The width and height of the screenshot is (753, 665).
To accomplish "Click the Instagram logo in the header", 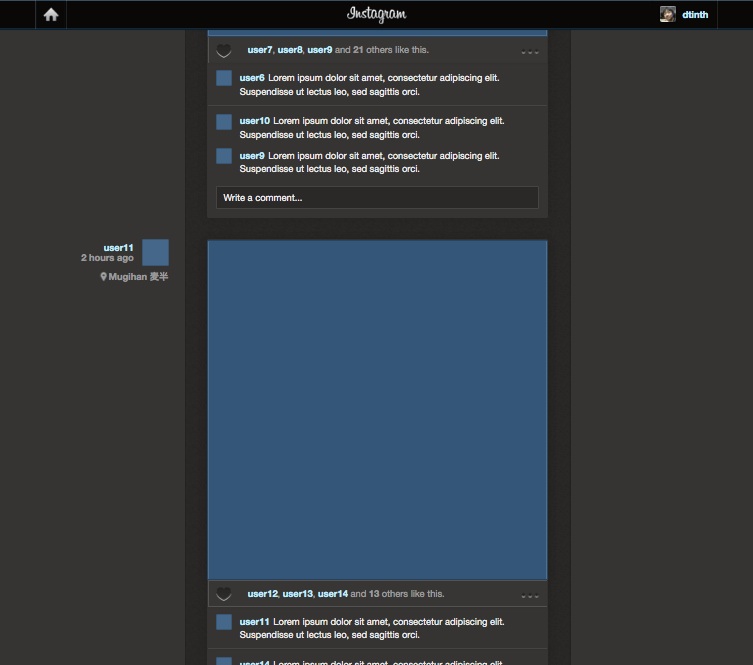I will 376,14.
